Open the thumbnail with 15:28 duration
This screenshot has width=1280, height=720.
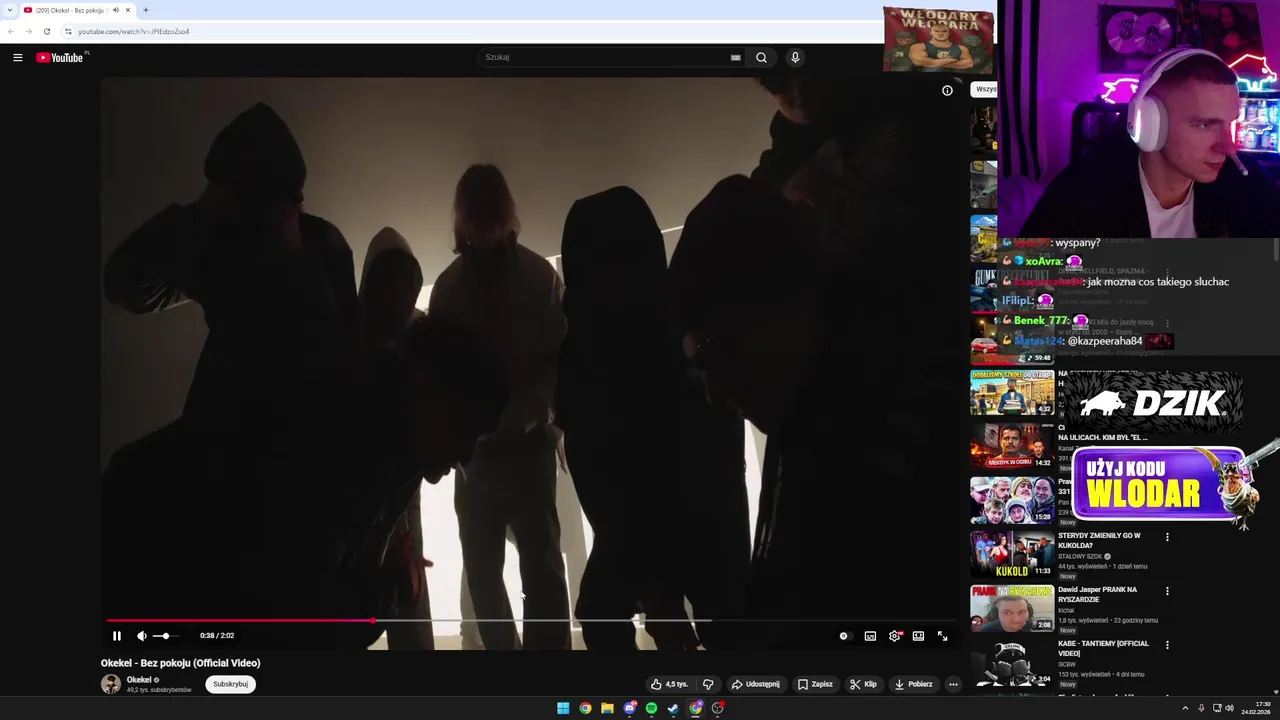click(1011, 500)
